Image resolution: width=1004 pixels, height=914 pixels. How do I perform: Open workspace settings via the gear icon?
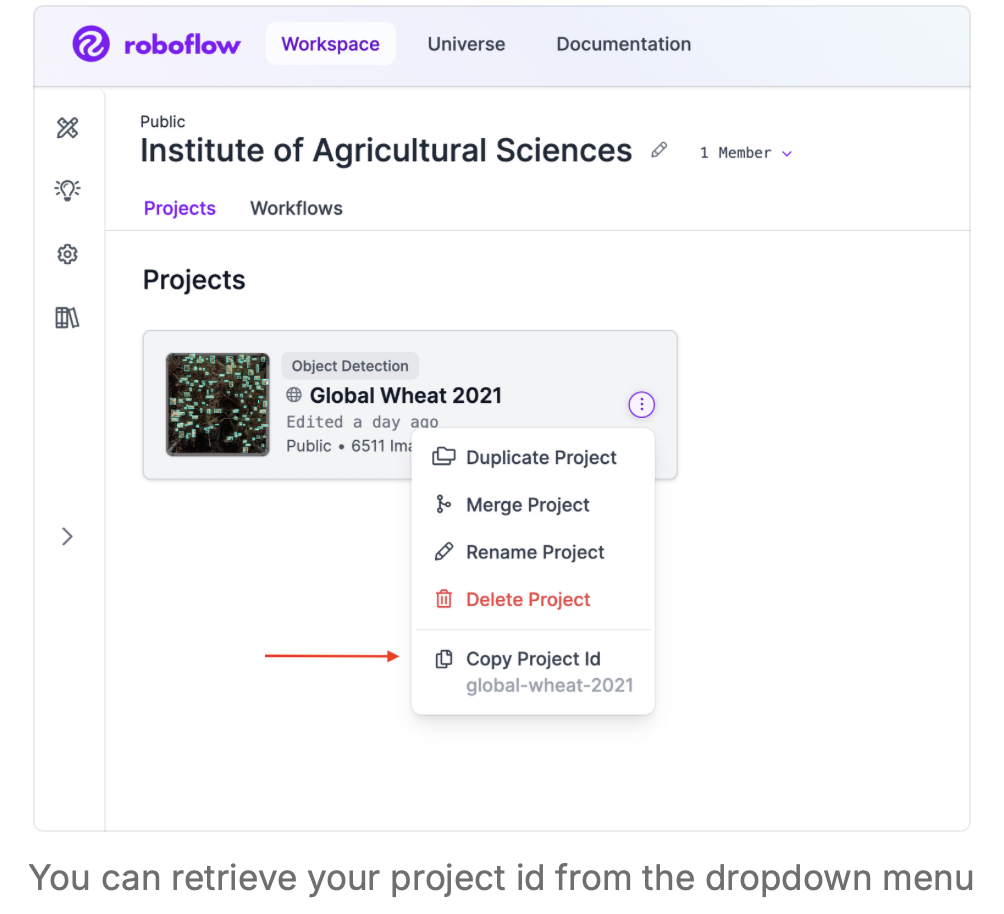pyautogui.click(x=67, y=254)
